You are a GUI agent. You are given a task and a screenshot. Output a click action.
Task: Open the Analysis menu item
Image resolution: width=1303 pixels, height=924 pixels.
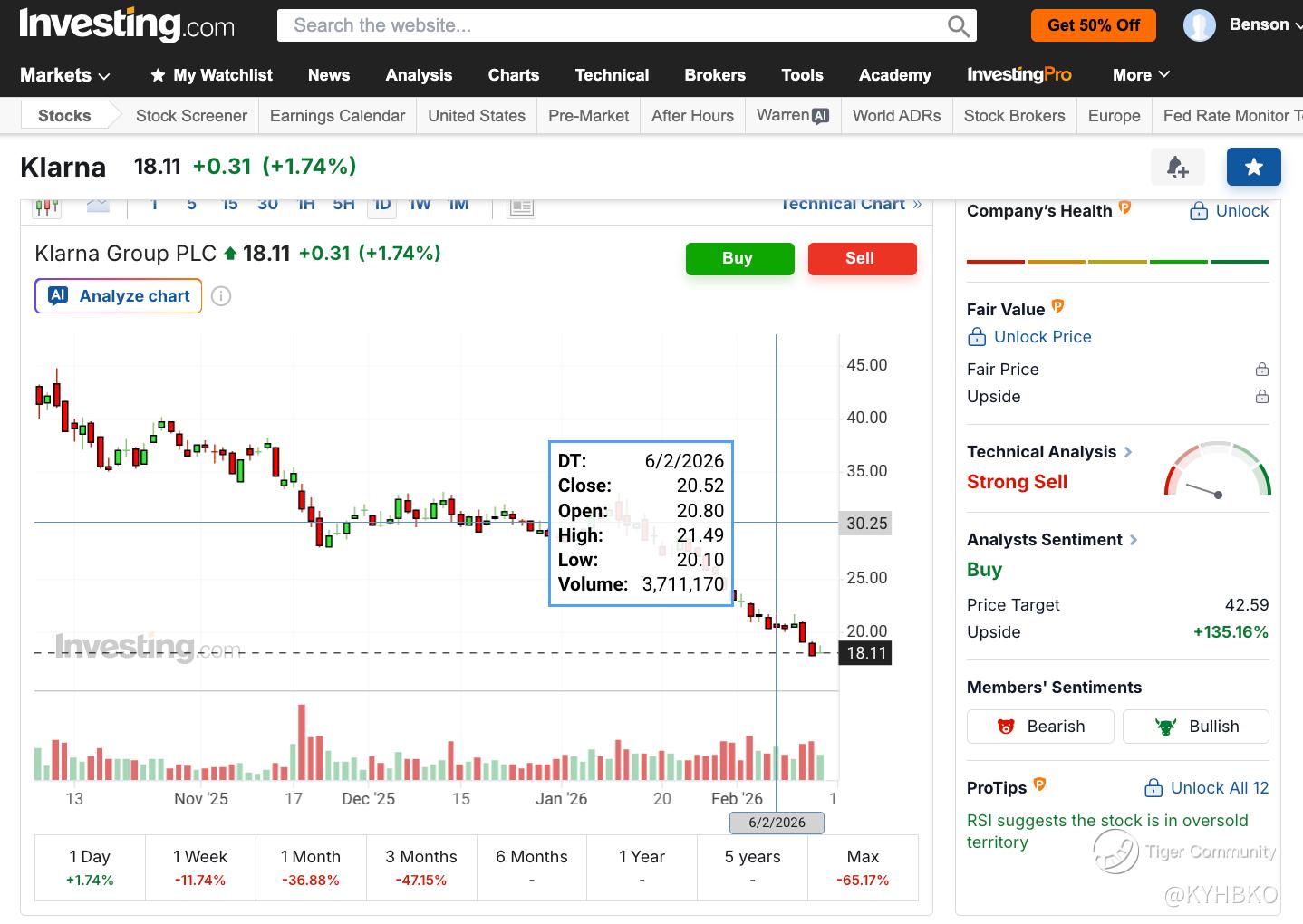click(419, 75)
